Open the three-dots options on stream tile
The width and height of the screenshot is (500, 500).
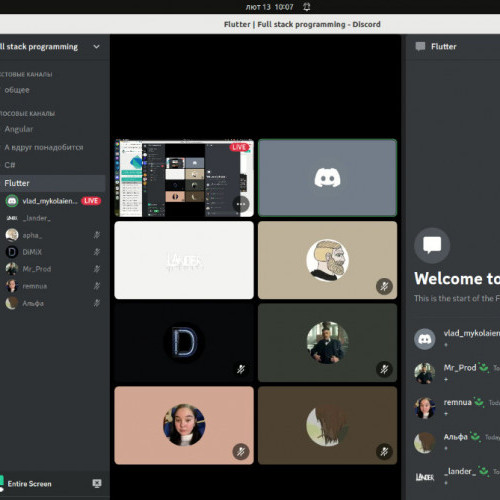(x=241, y=204)
